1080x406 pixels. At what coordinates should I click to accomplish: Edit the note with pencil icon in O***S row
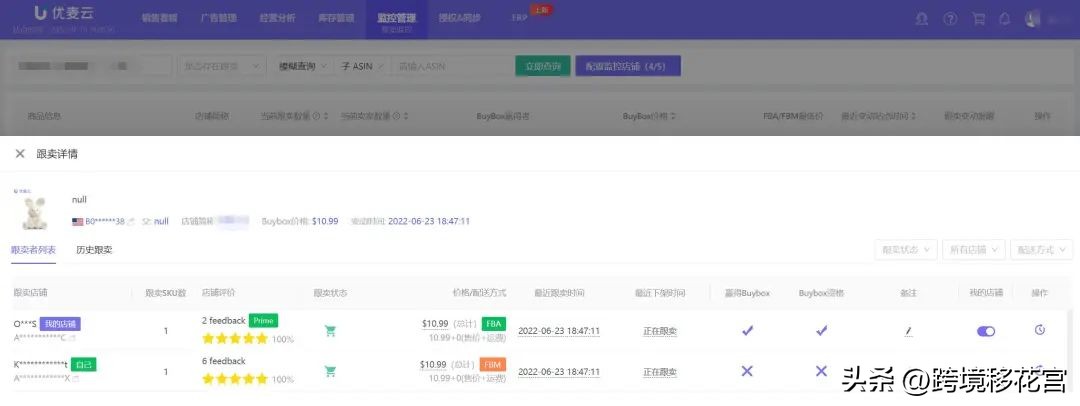[908, 332]
